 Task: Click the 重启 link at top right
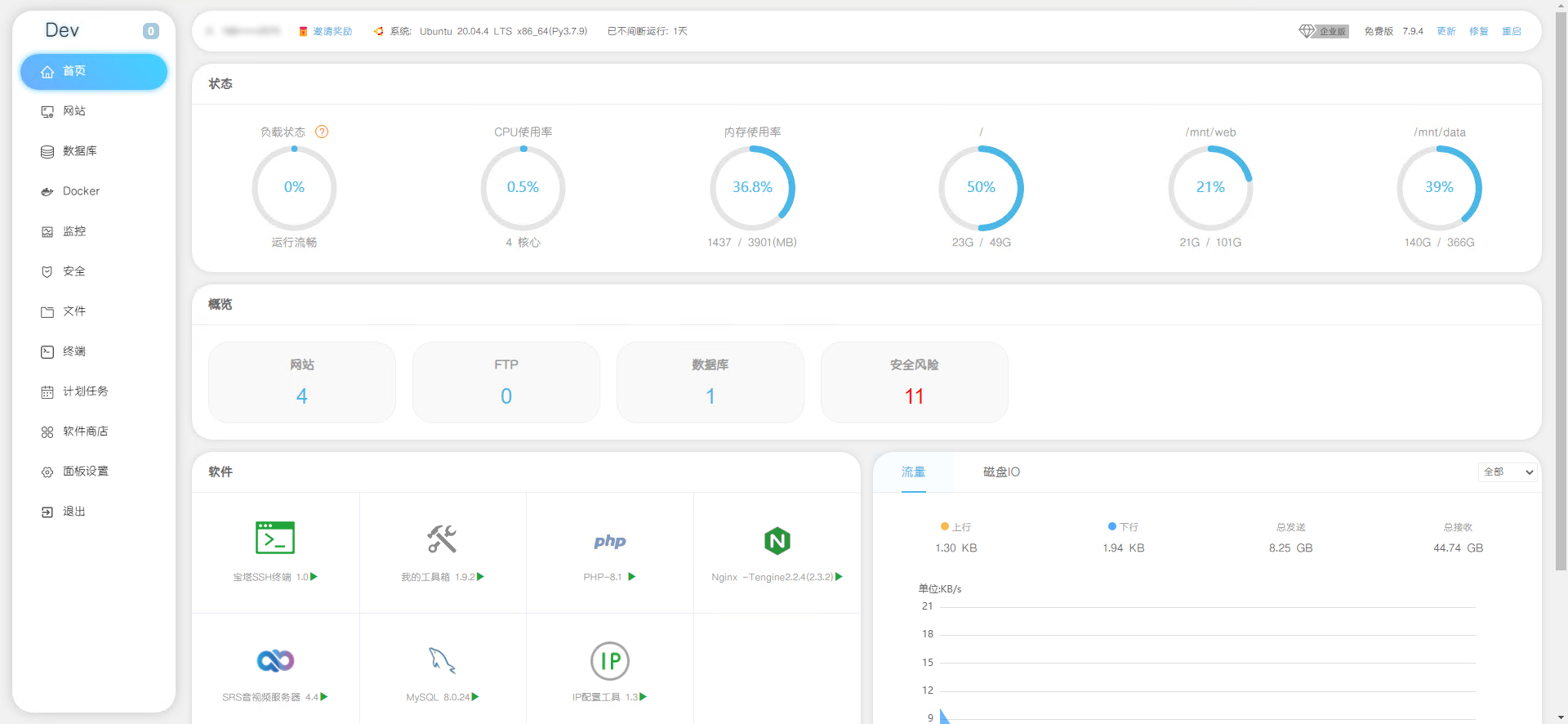point(1512,31)
